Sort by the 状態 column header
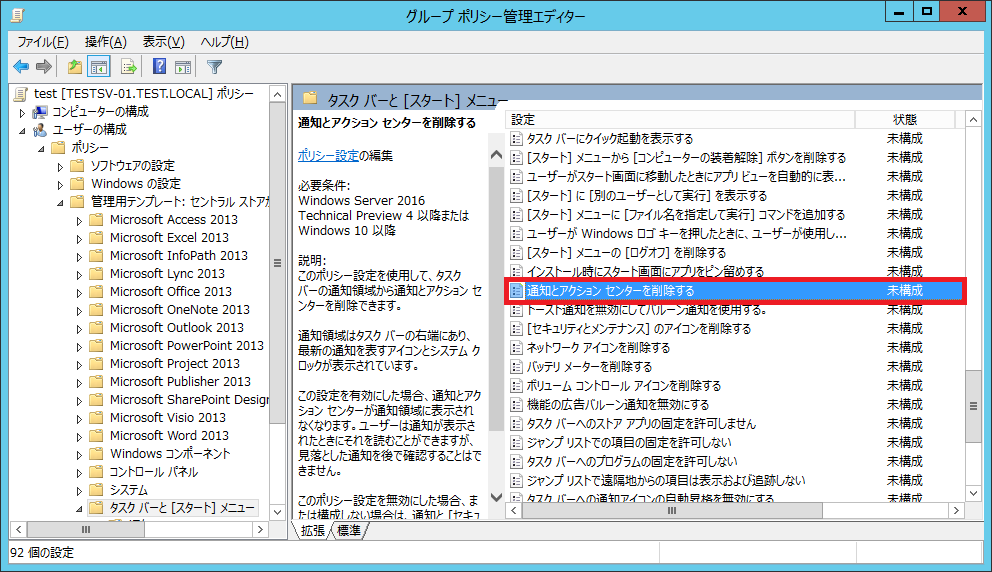This screenshot has height=572, width=992. coord(905,120)
